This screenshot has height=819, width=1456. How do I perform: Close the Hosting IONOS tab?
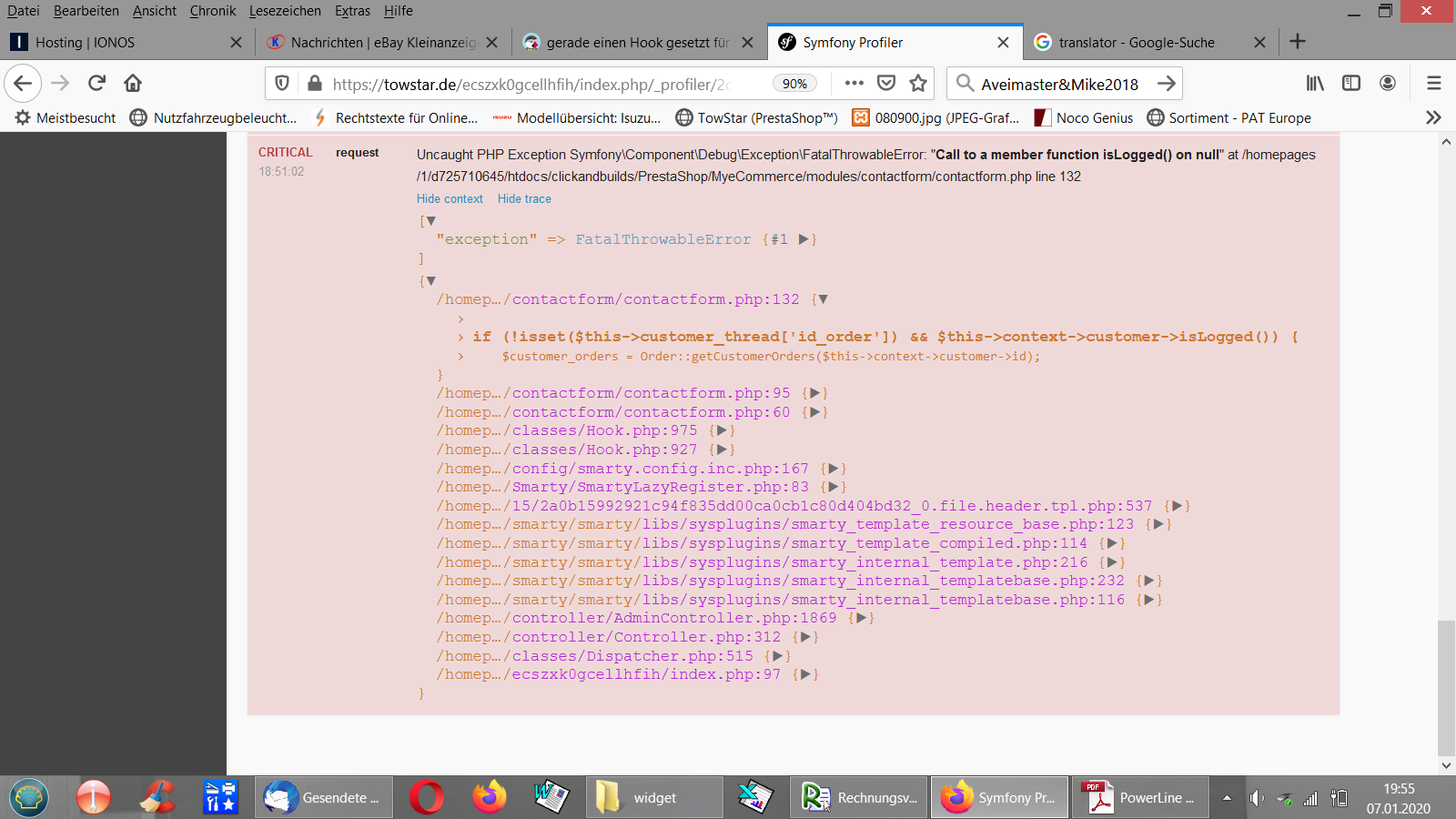coord(236,43)
